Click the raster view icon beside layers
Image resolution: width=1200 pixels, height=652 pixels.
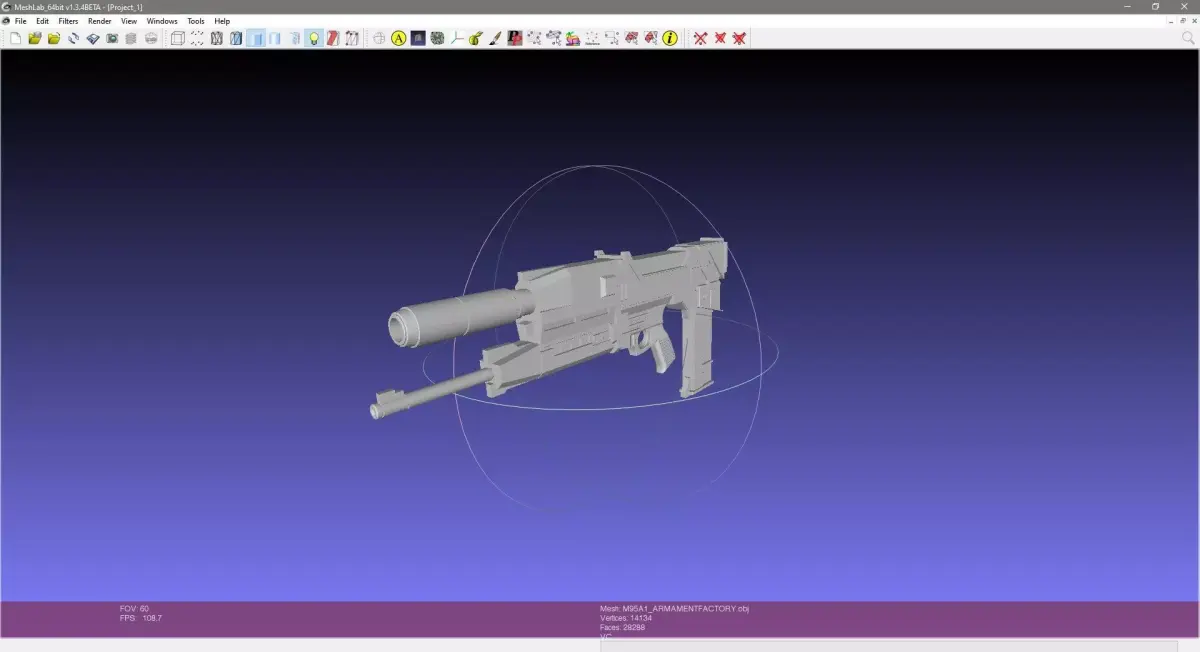point(151,38)
